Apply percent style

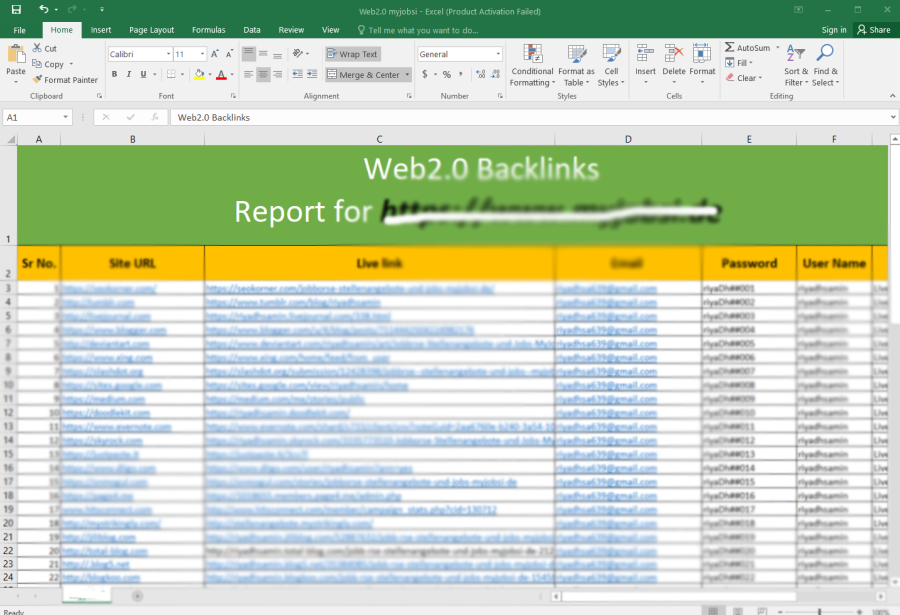point(447,74)
